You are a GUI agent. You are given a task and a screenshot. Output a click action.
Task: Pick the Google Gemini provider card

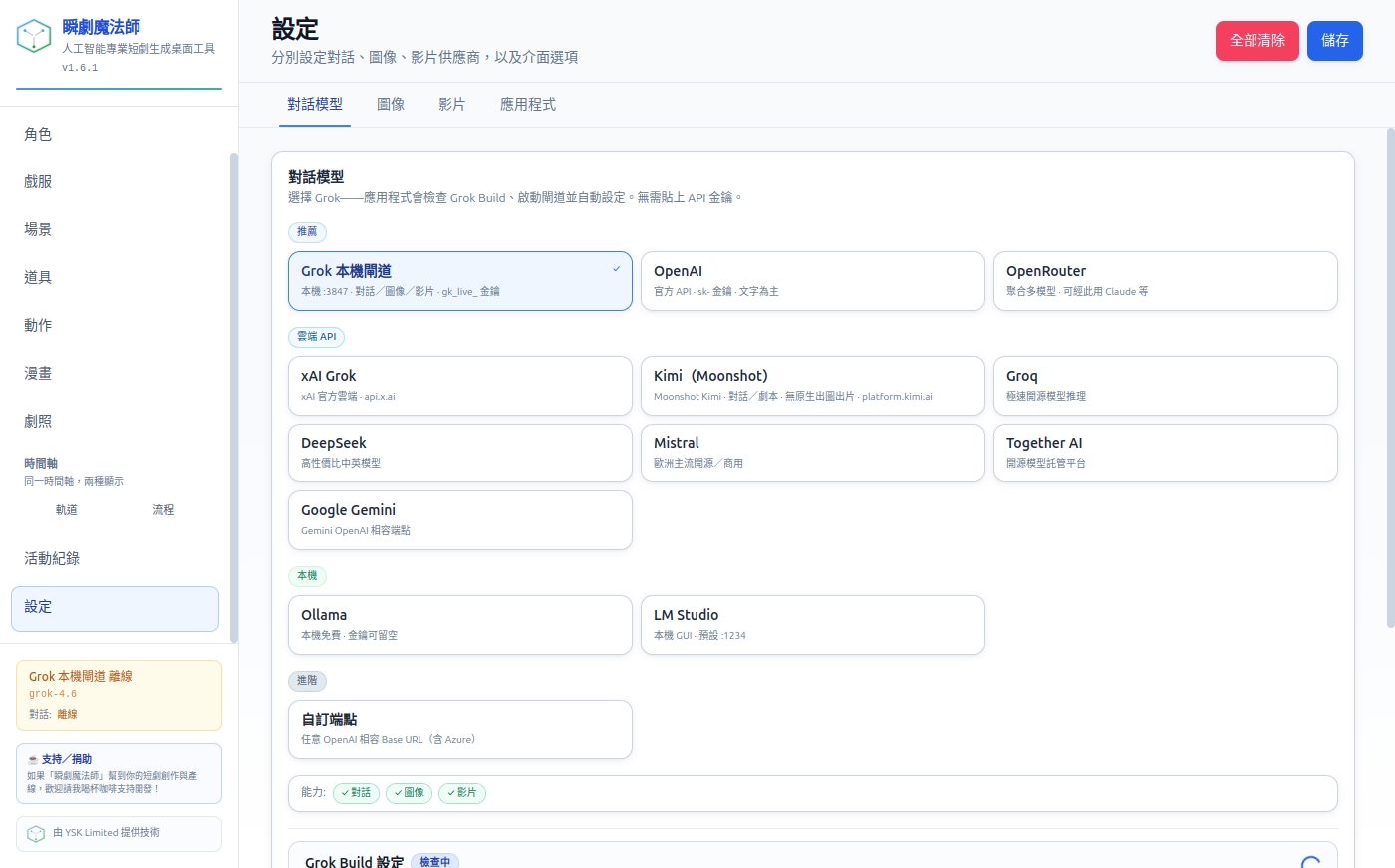(x=460, y=520)
